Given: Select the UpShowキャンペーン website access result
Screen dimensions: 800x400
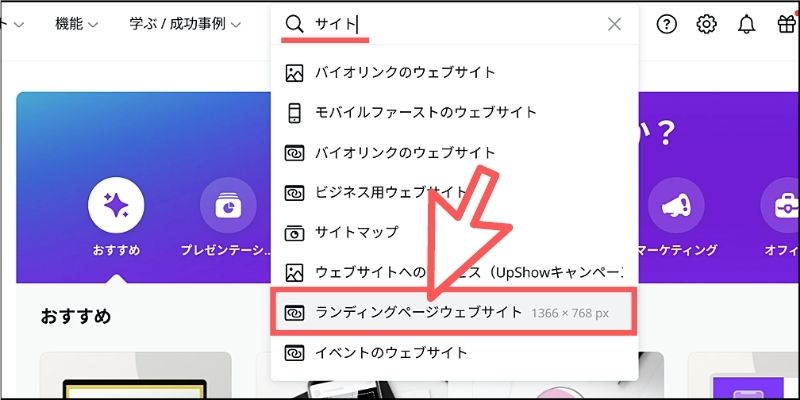Looking at the screenshot, I should [x=454, y=271].
